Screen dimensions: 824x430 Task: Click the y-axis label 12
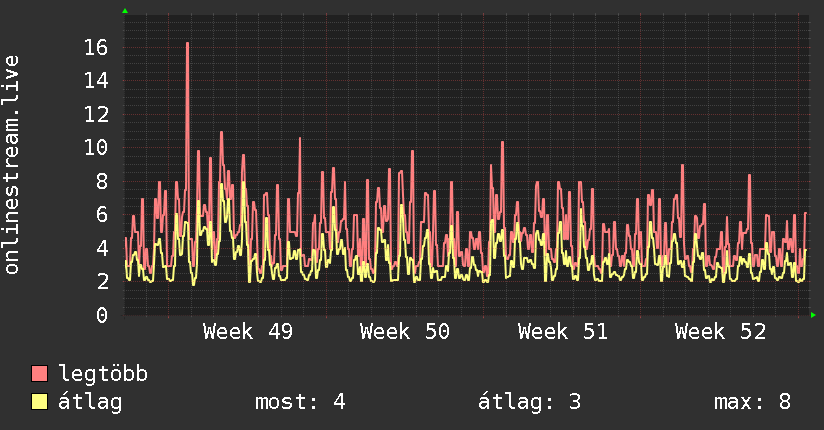(x=96, y=115)
